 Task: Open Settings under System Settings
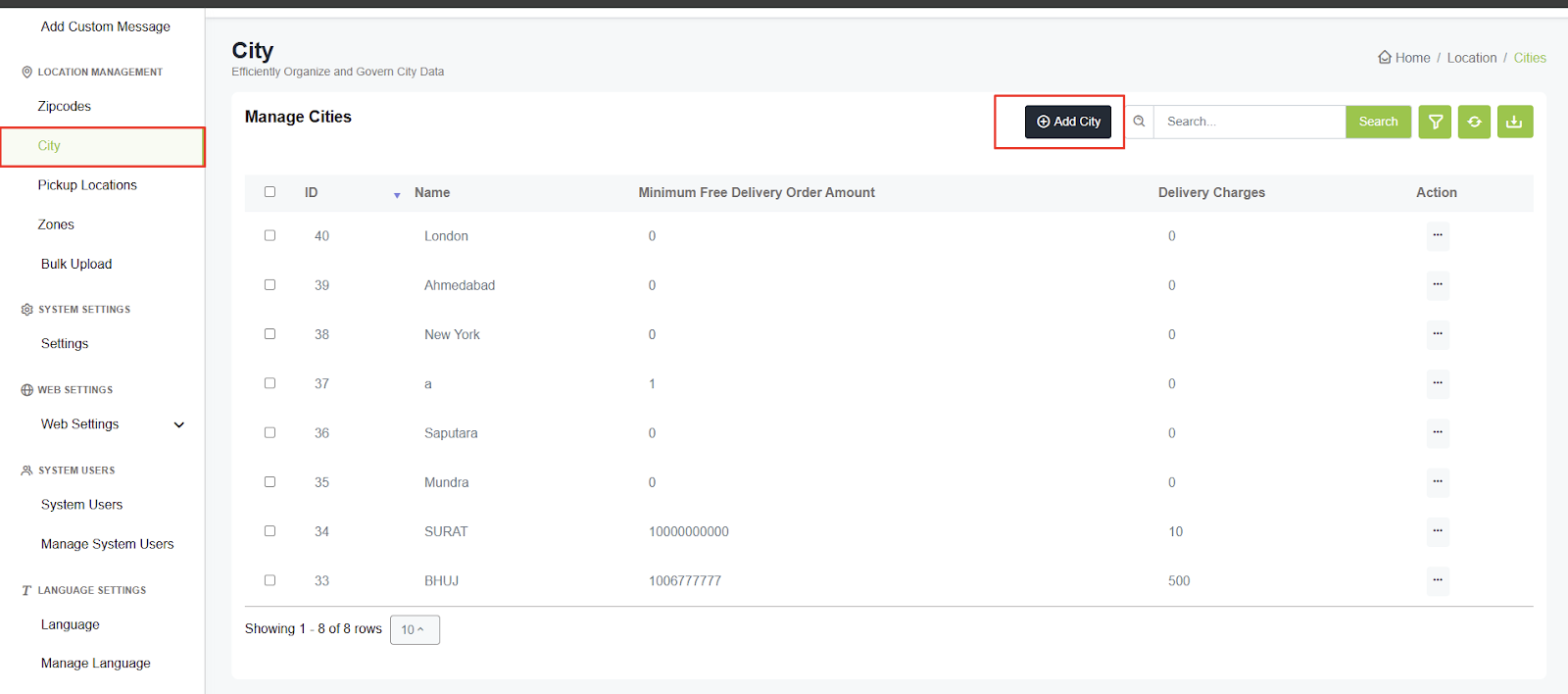pyautogui.click(x=65, y=343)
